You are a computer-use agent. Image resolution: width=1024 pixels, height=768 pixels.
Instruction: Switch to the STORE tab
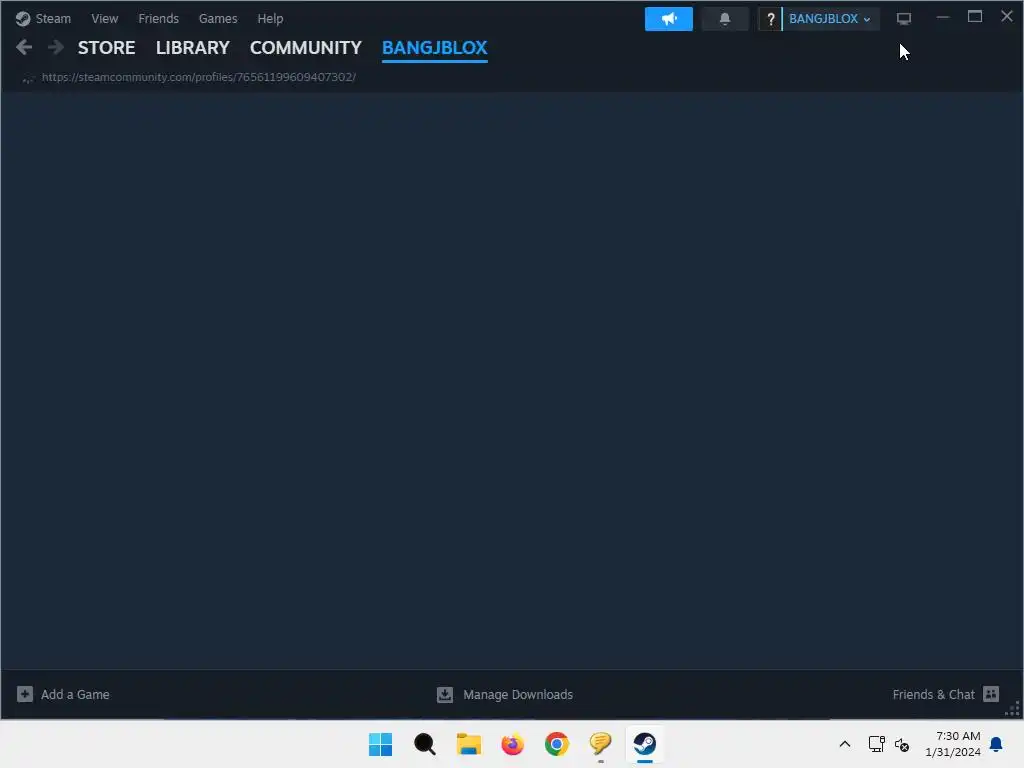point(106,48)
